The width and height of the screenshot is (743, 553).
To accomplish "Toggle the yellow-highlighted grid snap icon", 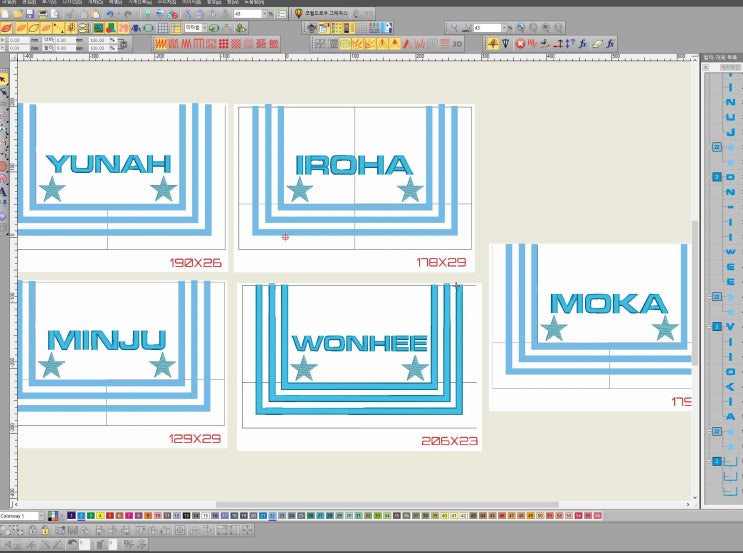I will point(176,28).
